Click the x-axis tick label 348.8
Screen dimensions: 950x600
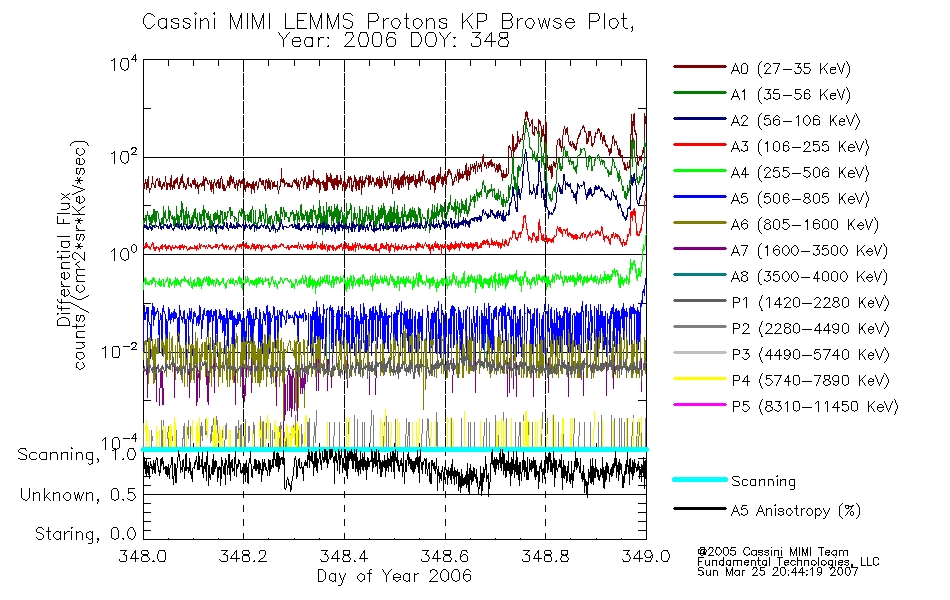(545, 556)
